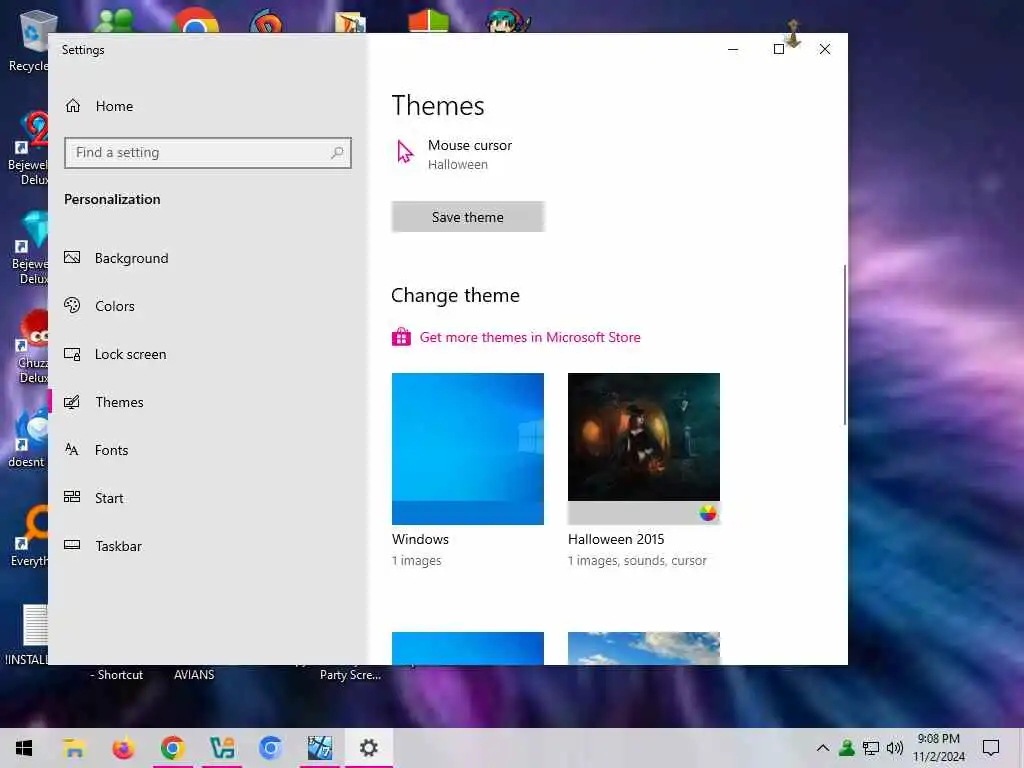Open Google Chrome from taskbar
Viewport: 1024px width, 768px height.
pyautogui.click(x=173, y=748)
